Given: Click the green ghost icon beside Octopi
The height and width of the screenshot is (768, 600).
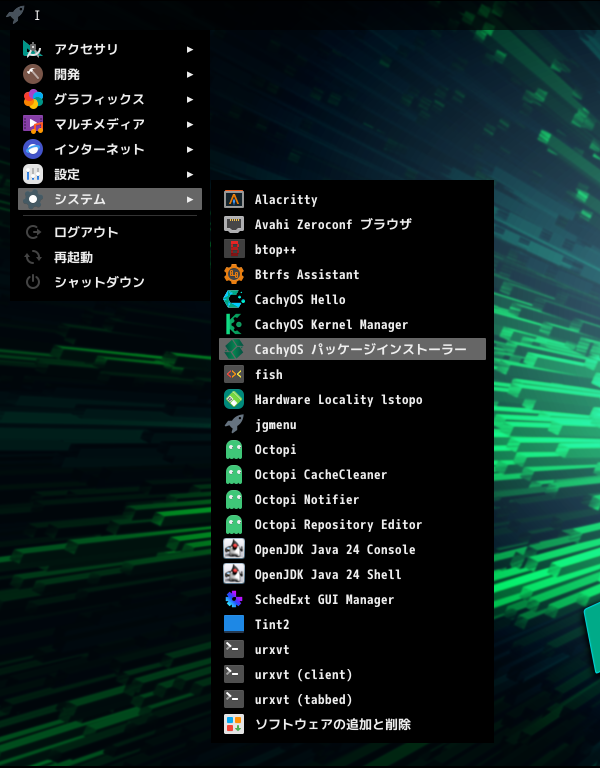Looking at the screenshot, I should tap(234, 449).
